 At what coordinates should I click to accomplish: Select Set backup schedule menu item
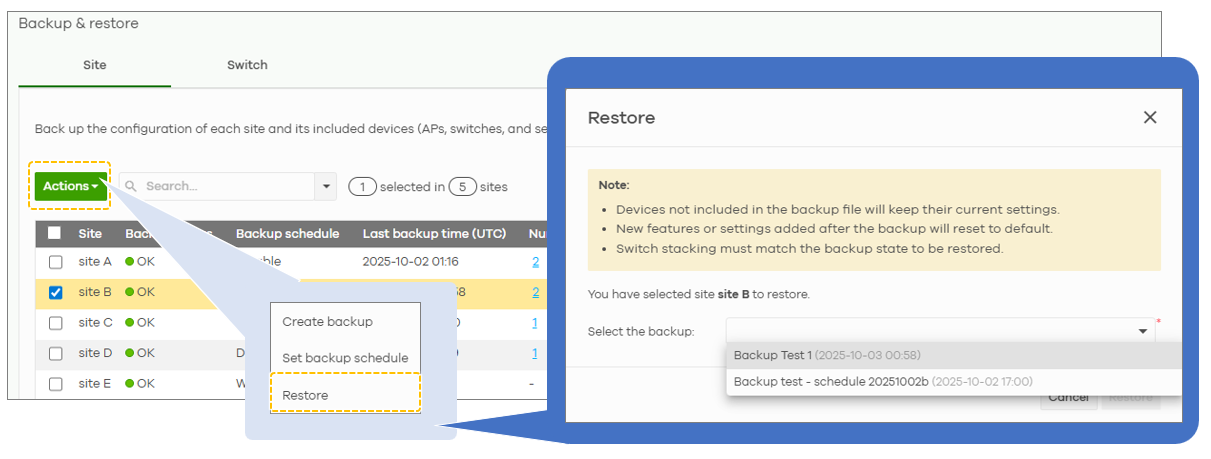[x=345, y=358]
